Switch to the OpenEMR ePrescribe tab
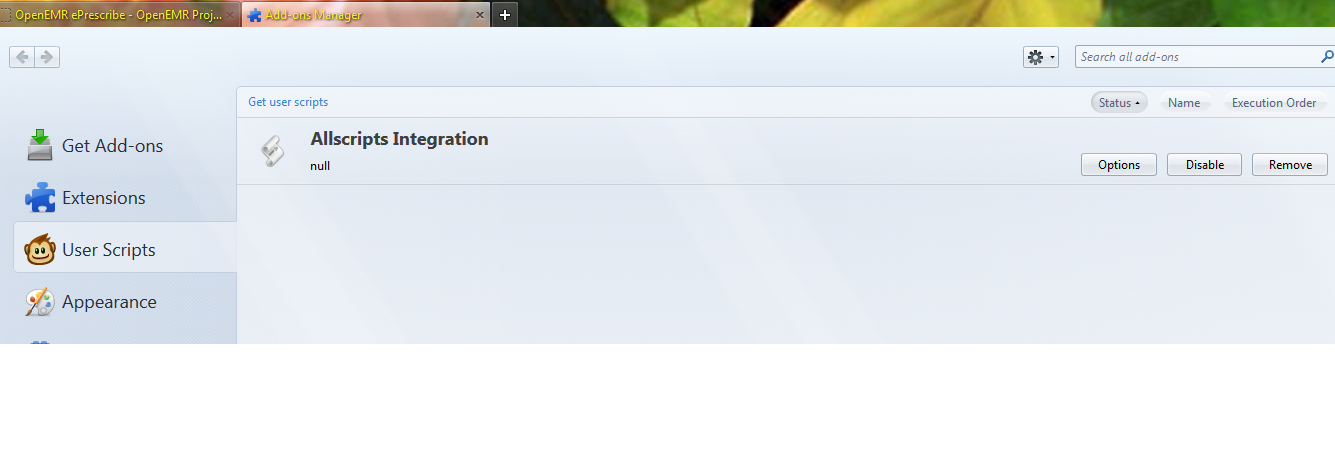 (x=118, y=15)
